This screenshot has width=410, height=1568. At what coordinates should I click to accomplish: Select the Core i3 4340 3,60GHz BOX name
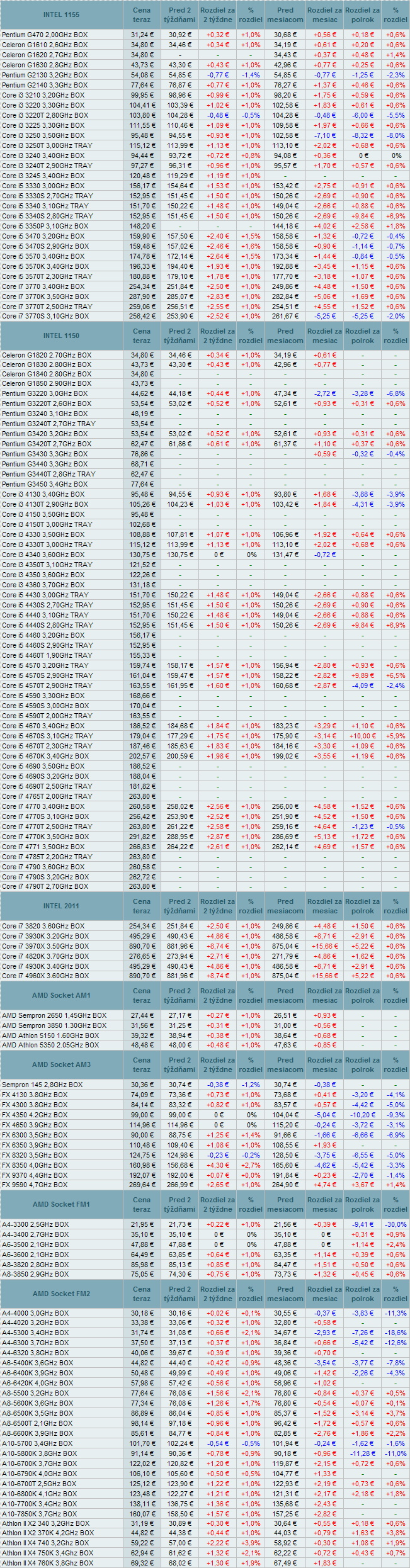coord(43,555)
